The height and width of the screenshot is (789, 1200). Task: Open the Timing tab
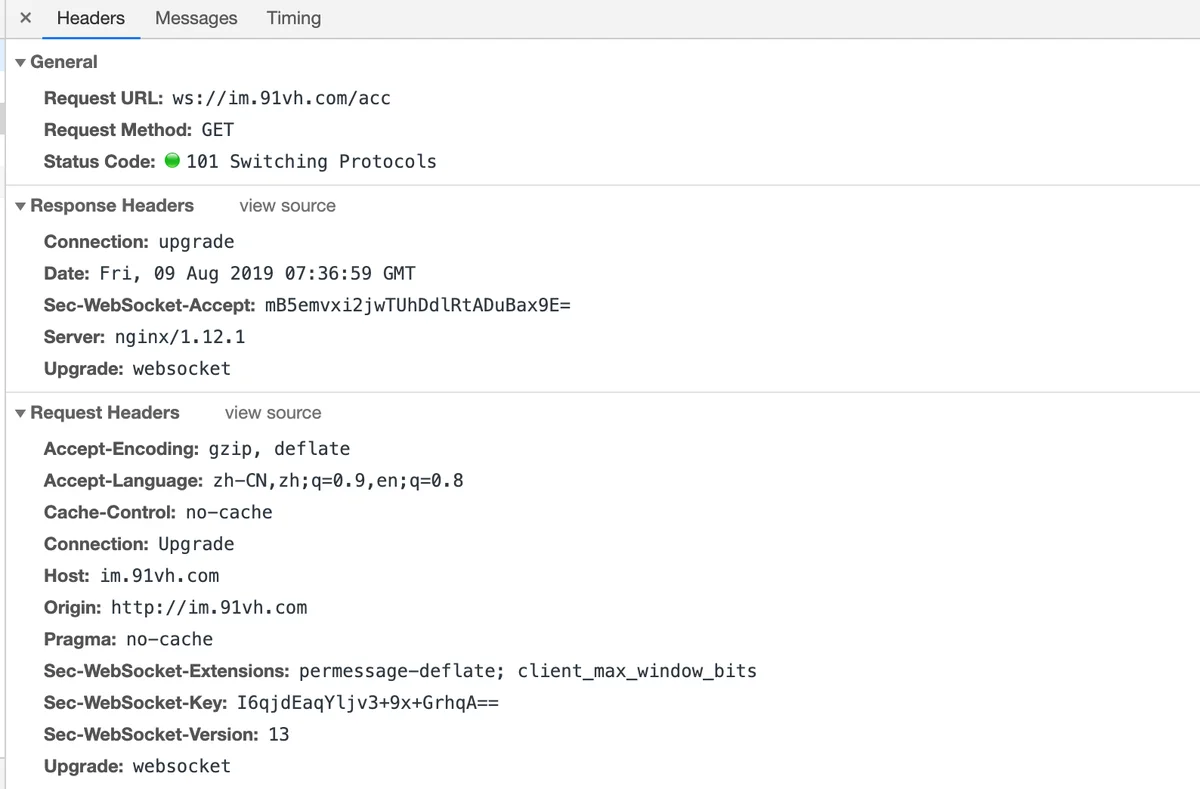pyautogui.click(x=294, y=18)
